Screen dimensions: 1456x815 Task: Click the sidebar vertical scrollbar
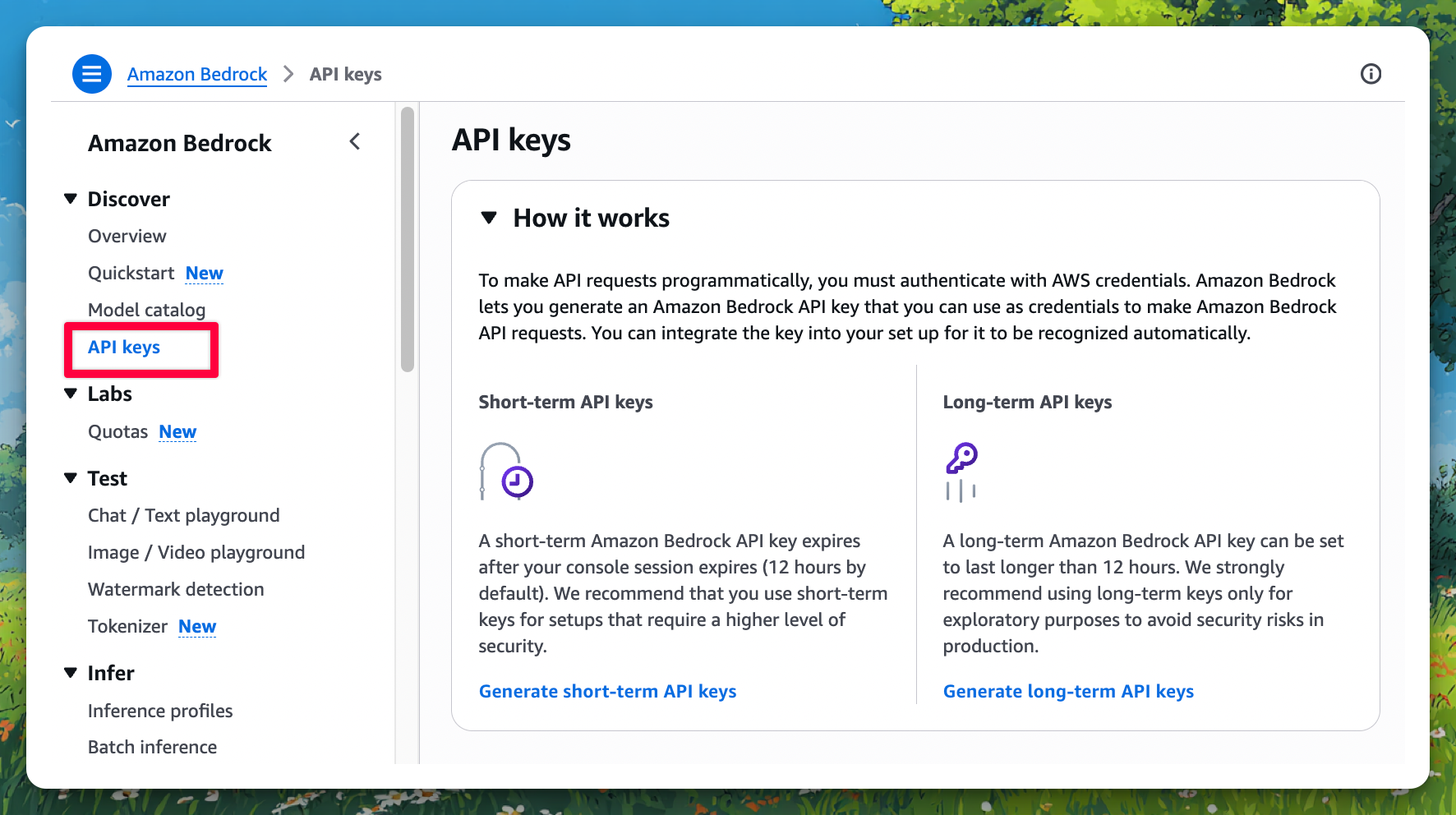click(x=408, y=238)
